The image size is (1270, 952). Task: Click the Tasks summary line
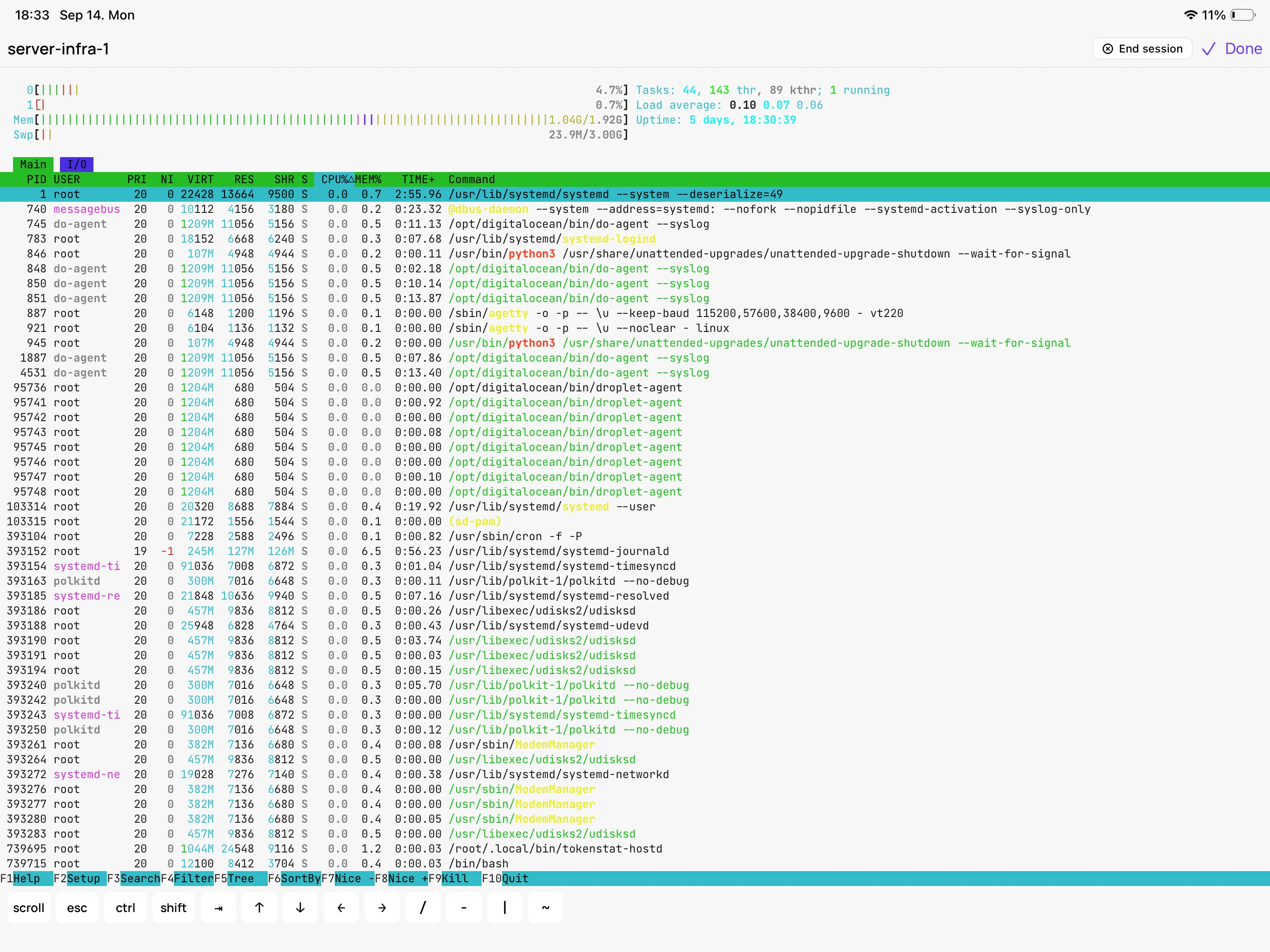762,90
